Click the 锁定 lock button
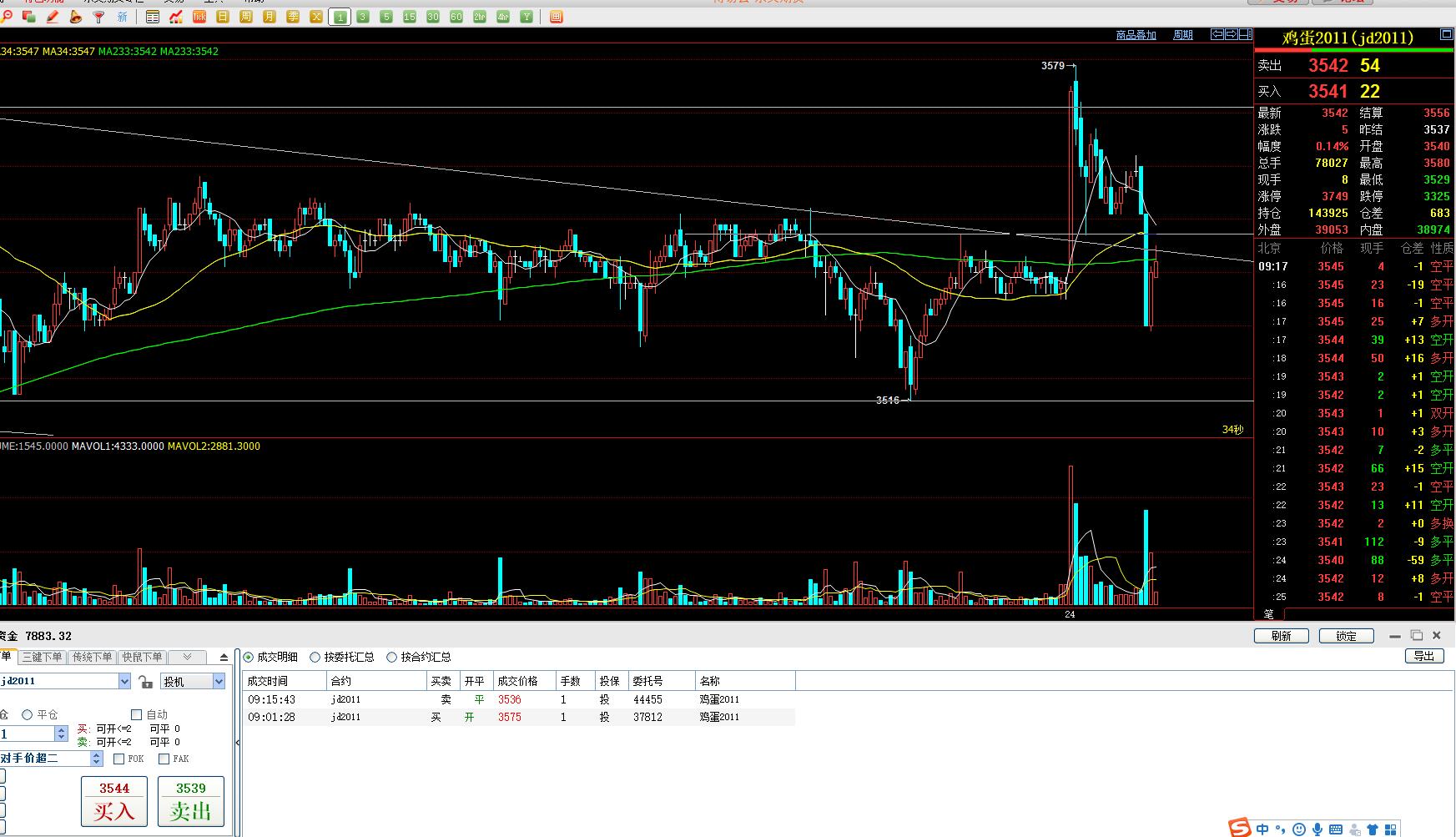1456x837 pixels. 1346,636
